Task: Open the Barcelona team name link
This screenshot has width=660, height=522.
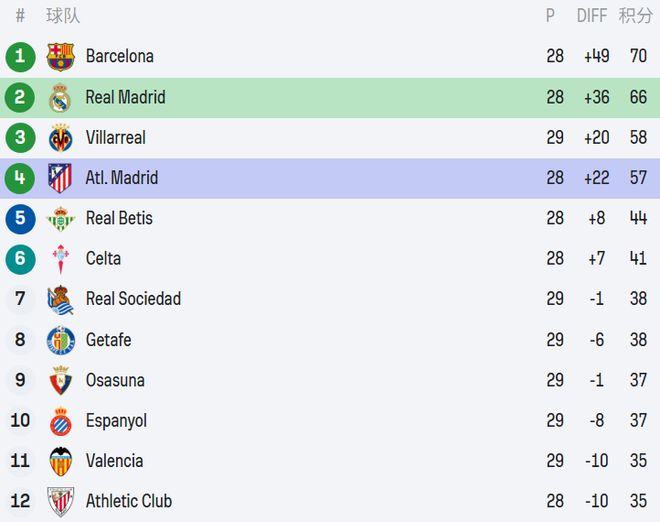Action: click(119, 56)
